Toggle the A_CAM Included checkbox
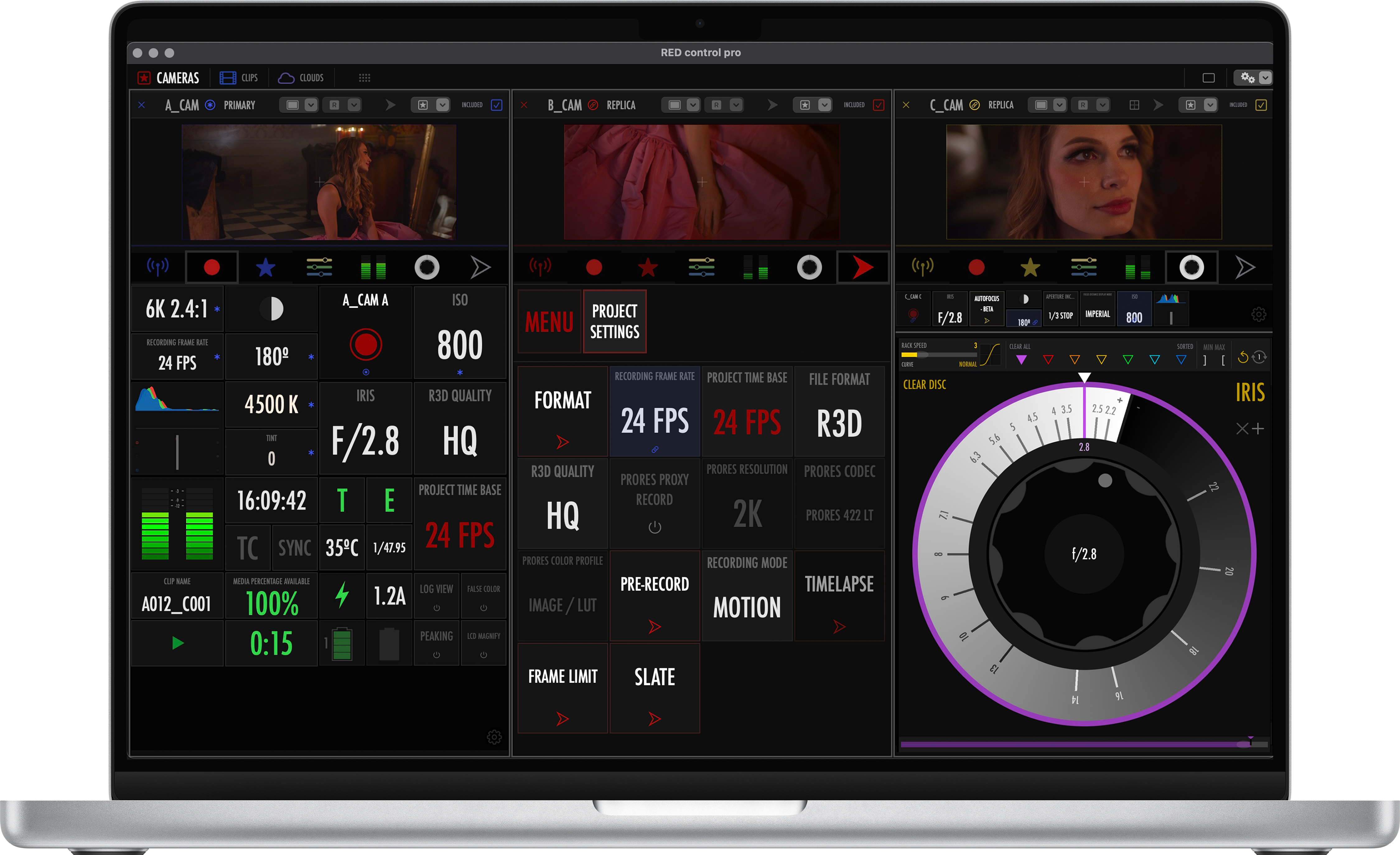 tap(497, 105)
